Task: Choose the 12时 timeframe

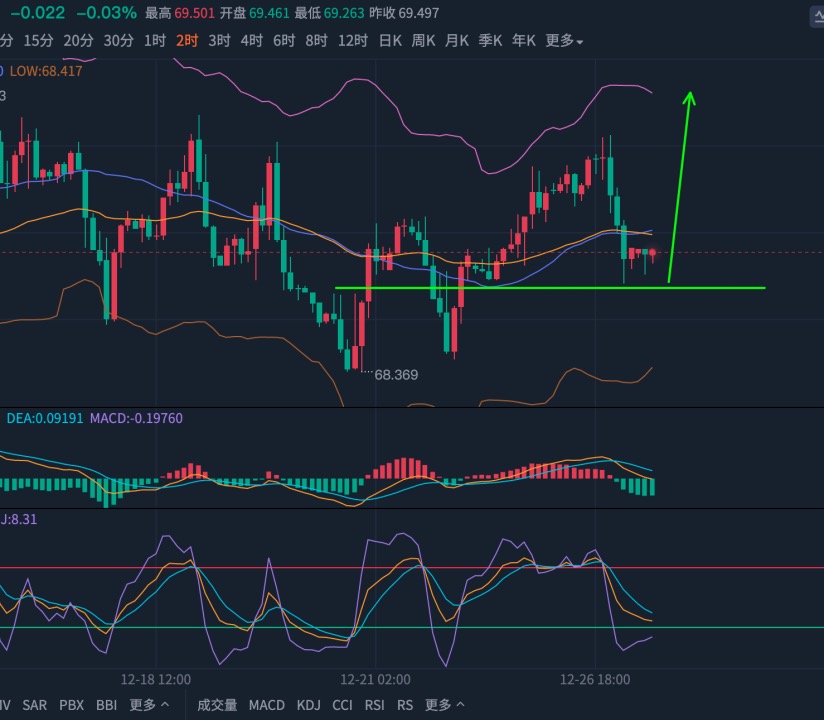Action: pyautogui.click(x=353, y=40)
